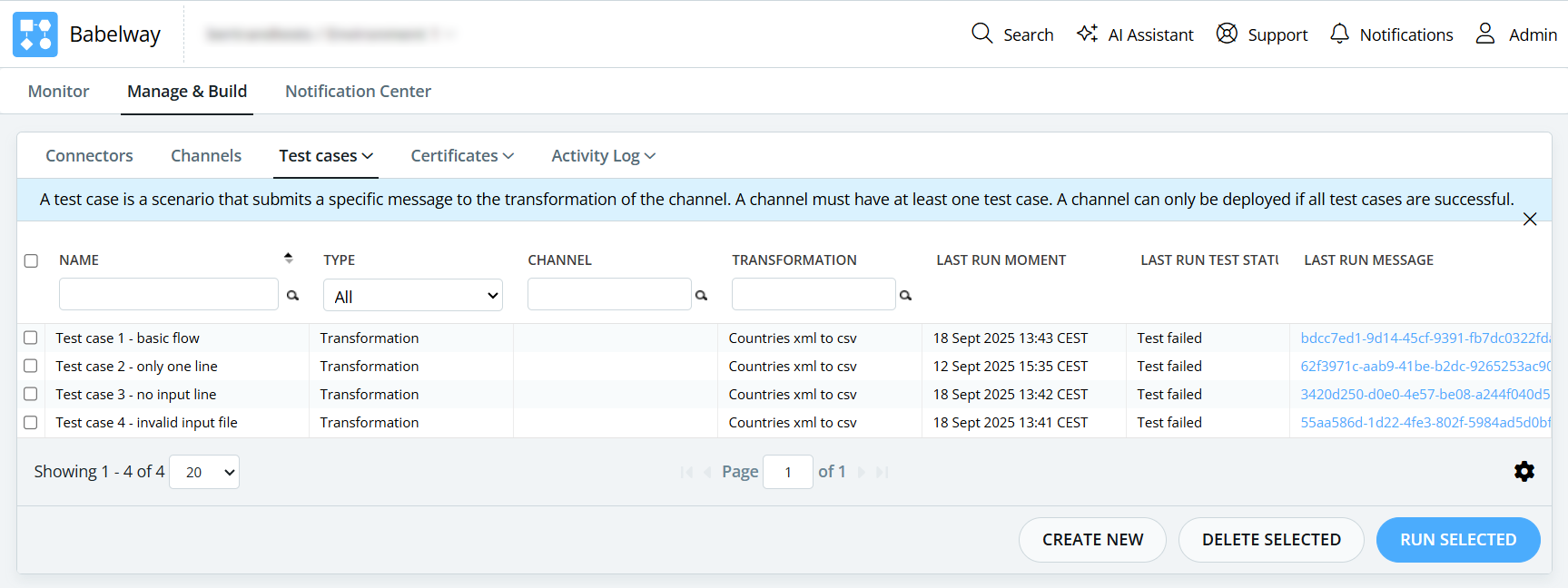Focus the NAME filter input field

pos(169,294)
